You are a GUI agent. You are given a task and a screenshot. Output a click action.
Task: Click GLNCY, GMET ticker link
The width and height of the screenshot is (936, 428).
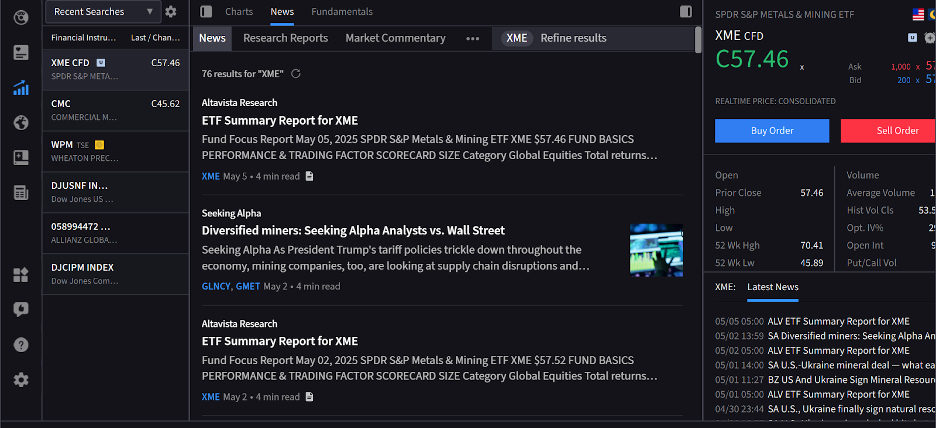coord(231,287)
